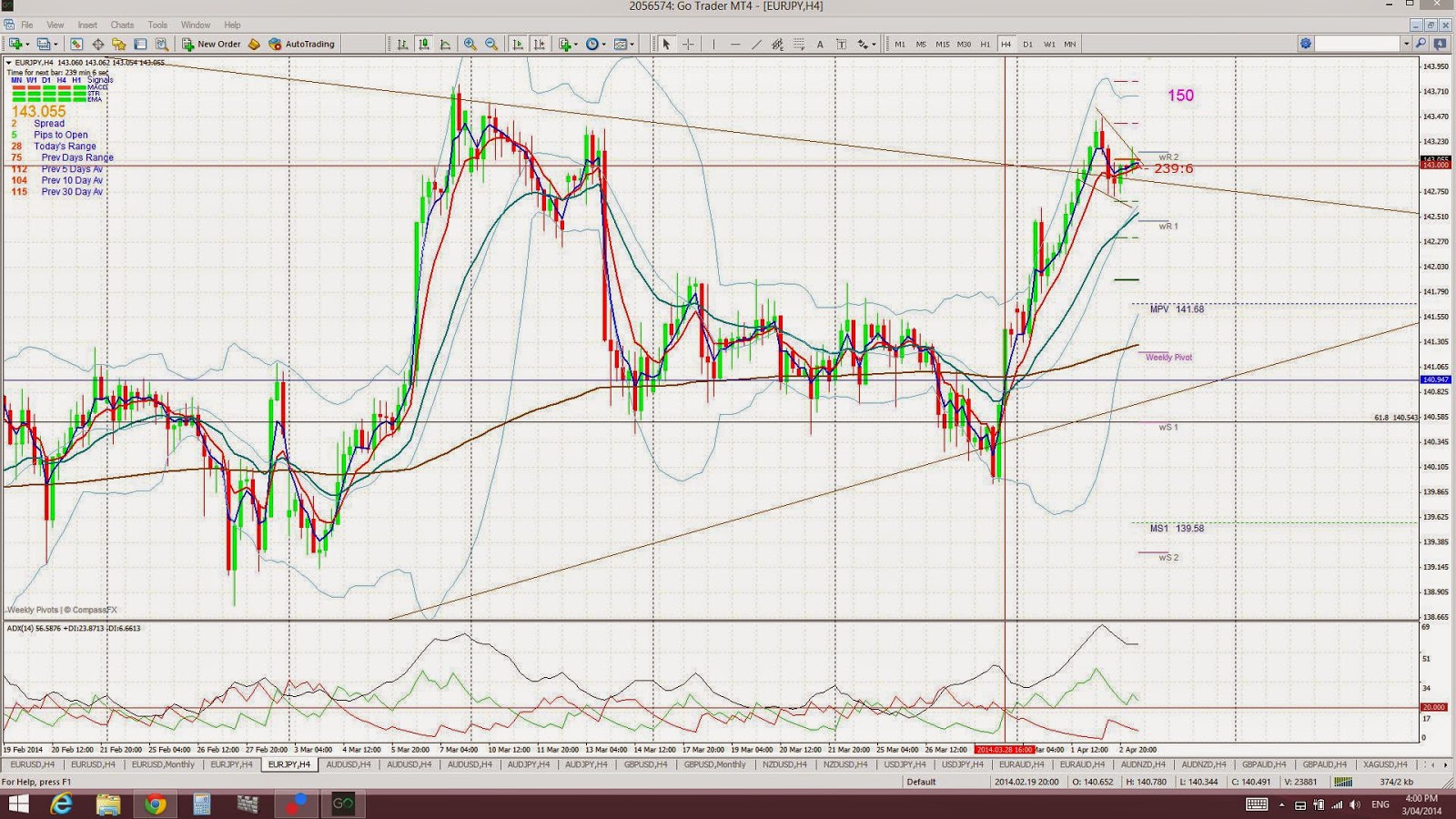Open File Explorer from the taskbar
The width and height of the screenshot is (1456, 819).
pos(108,804)
